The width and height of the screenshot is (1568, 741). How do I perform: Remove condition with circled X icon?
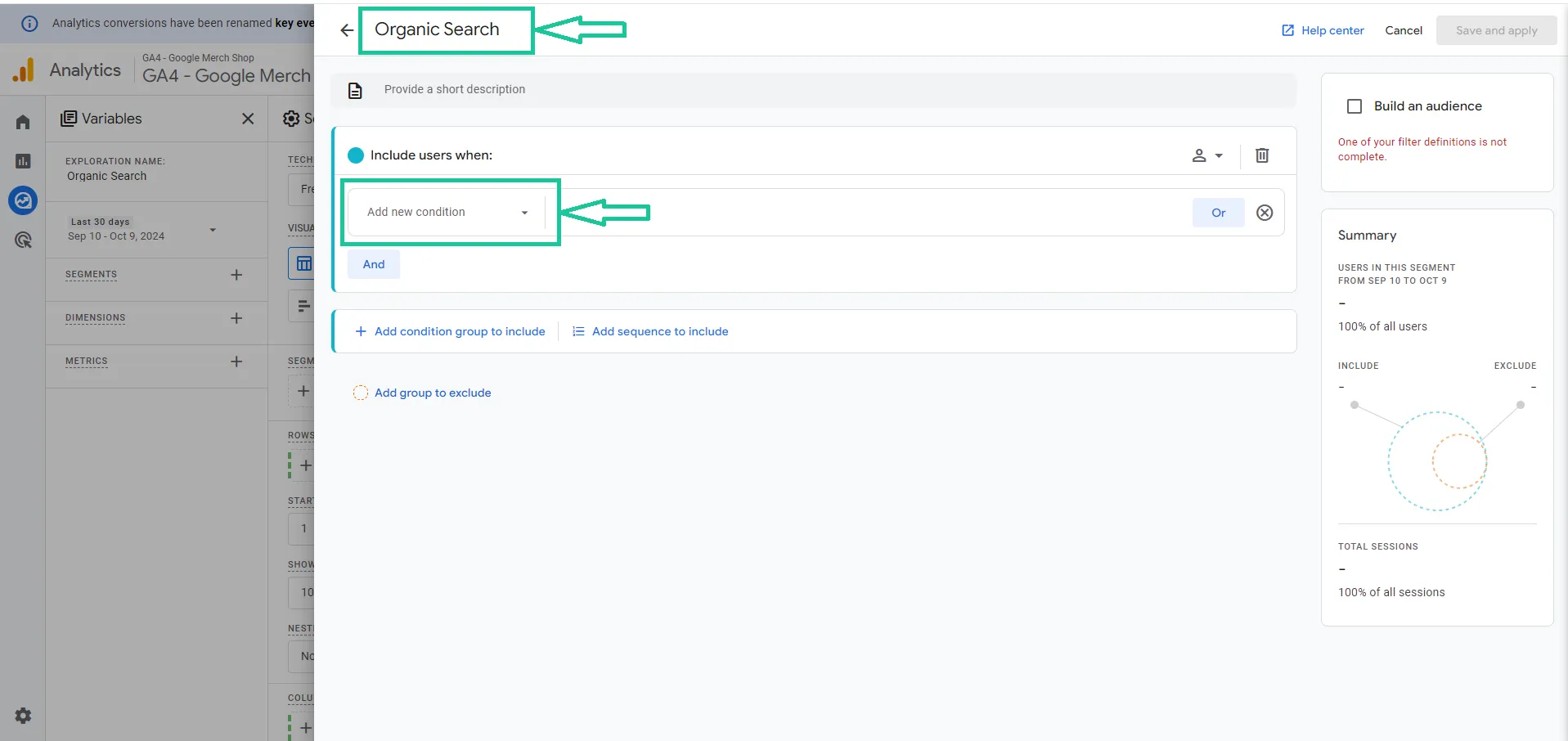point(1265,213)
